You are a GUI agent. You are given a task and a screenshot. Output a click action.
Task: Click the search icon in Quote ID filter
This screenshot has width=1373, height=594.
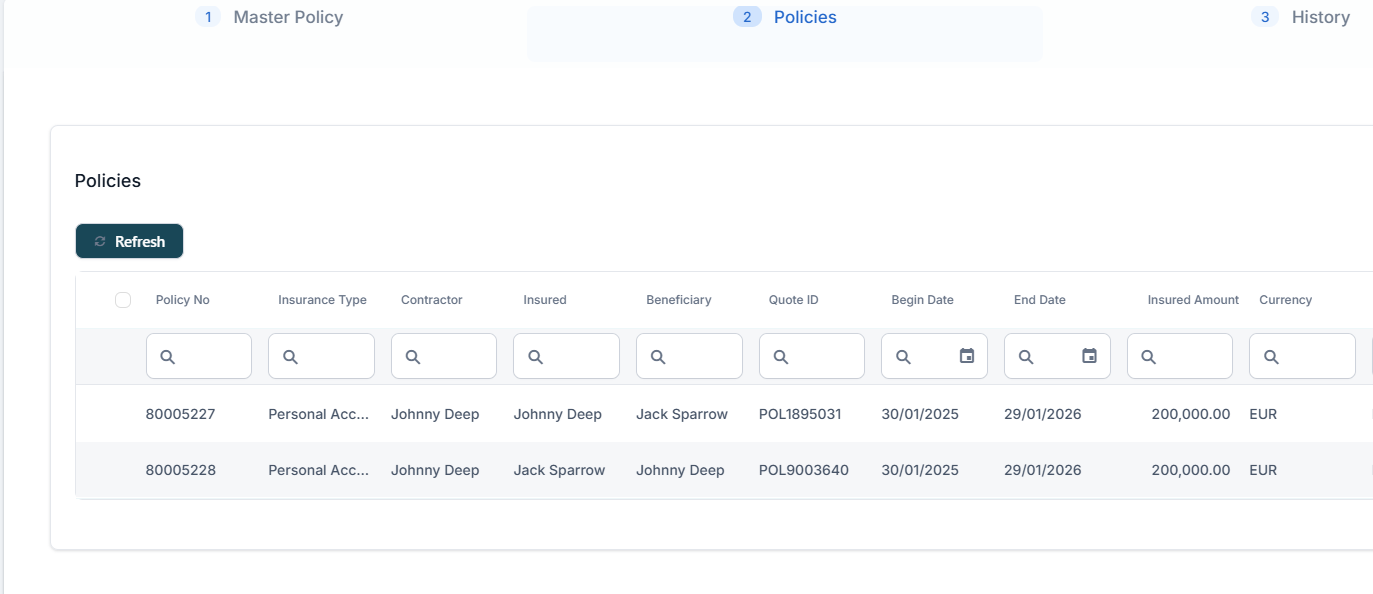pos(781,357)
